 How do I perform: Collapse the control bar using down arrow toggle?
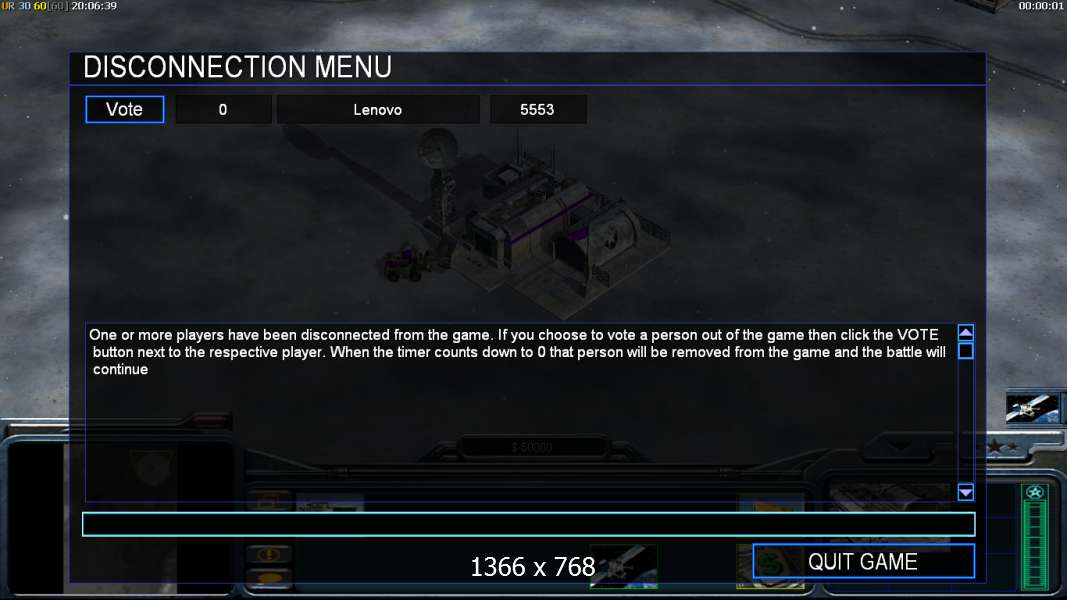coord(900,446)
